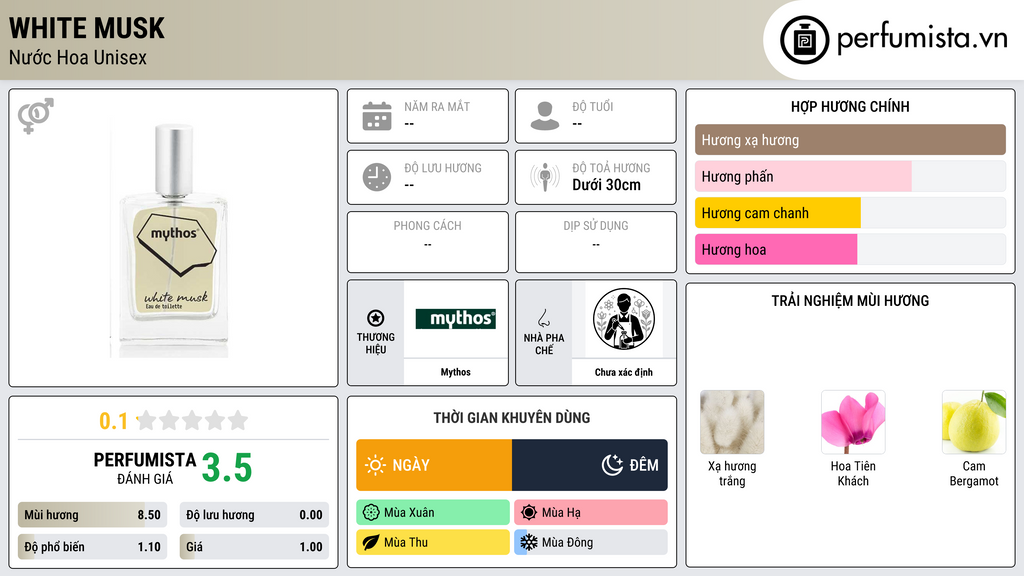1024x576 pixels.
Task: Click the Độ lưu hương 0.00 score bar
Action: [254, 515]
